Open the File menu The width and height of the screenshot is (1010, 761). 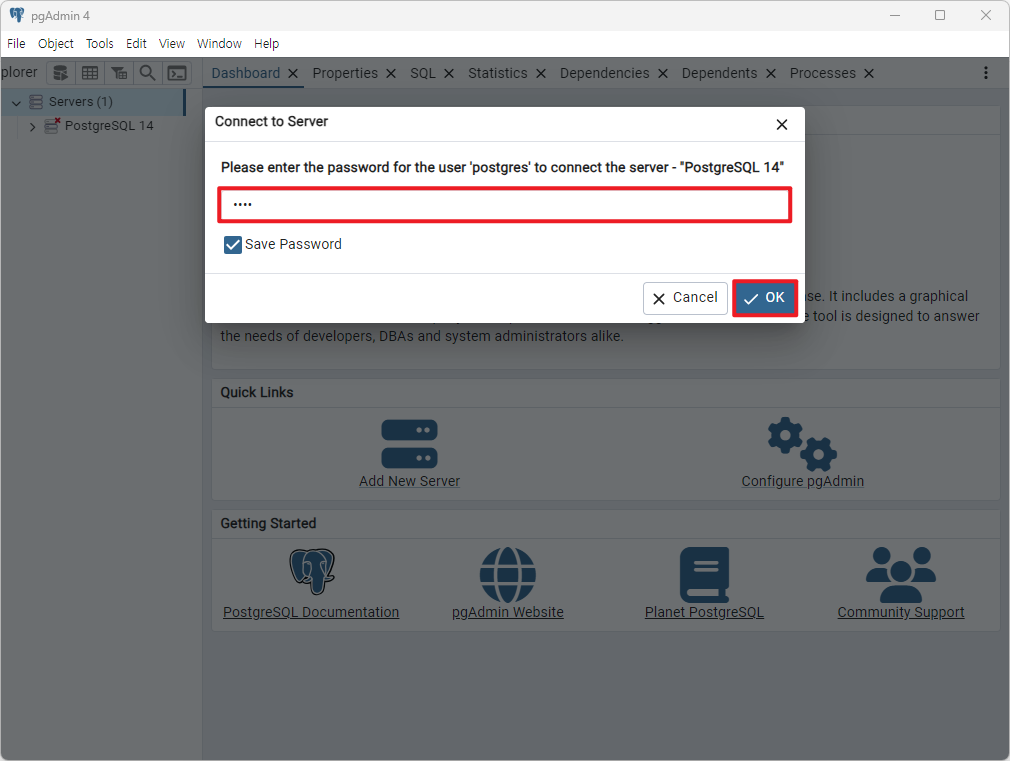16,44
